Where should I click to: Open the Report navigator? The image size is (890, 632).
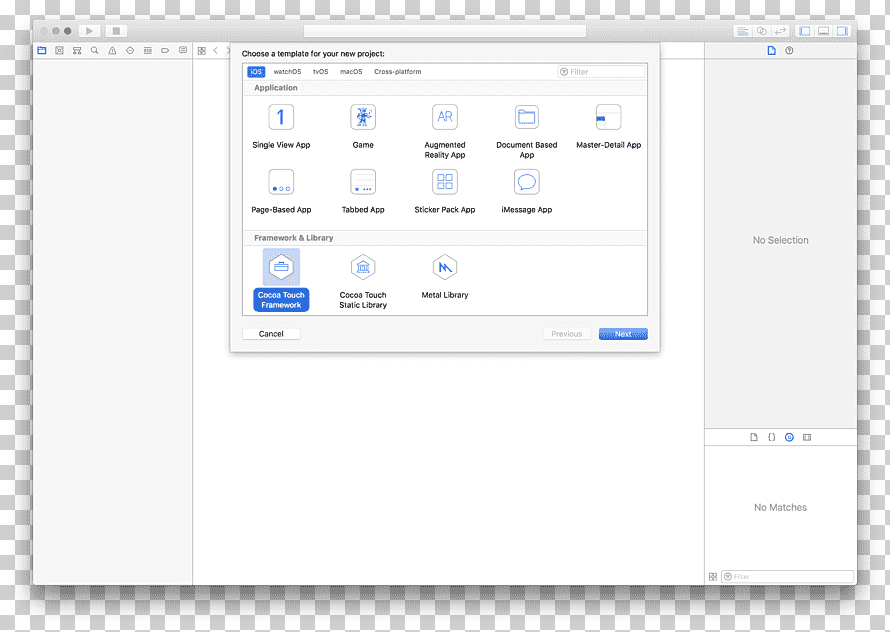[x=183, y=51]
